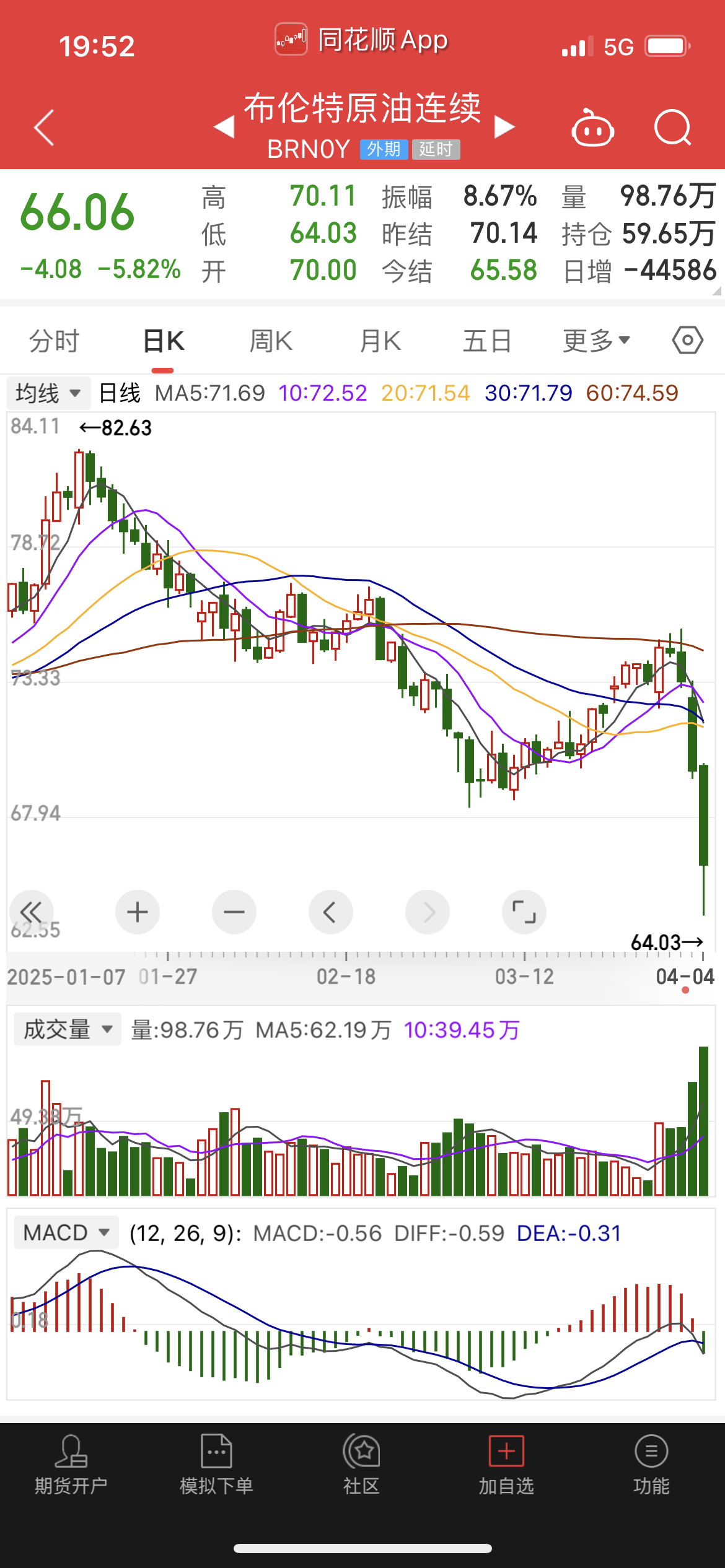Screen dimensions: 725x1568
Task: Tap the back arrow in header
Action: click(x=45, y=128)
